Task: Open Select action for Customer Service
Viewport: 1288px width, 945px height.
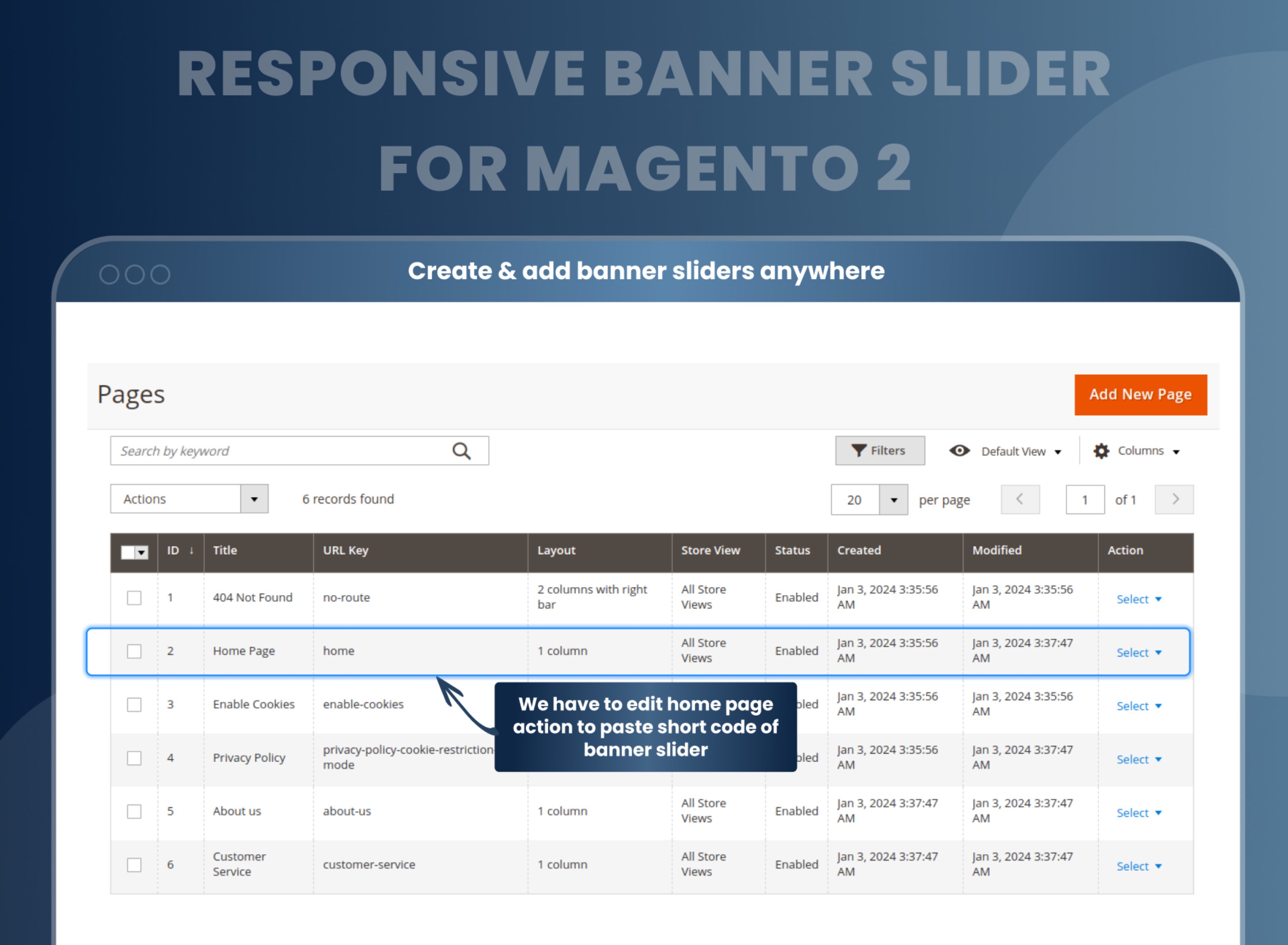Action: [x=1139, y=866]
